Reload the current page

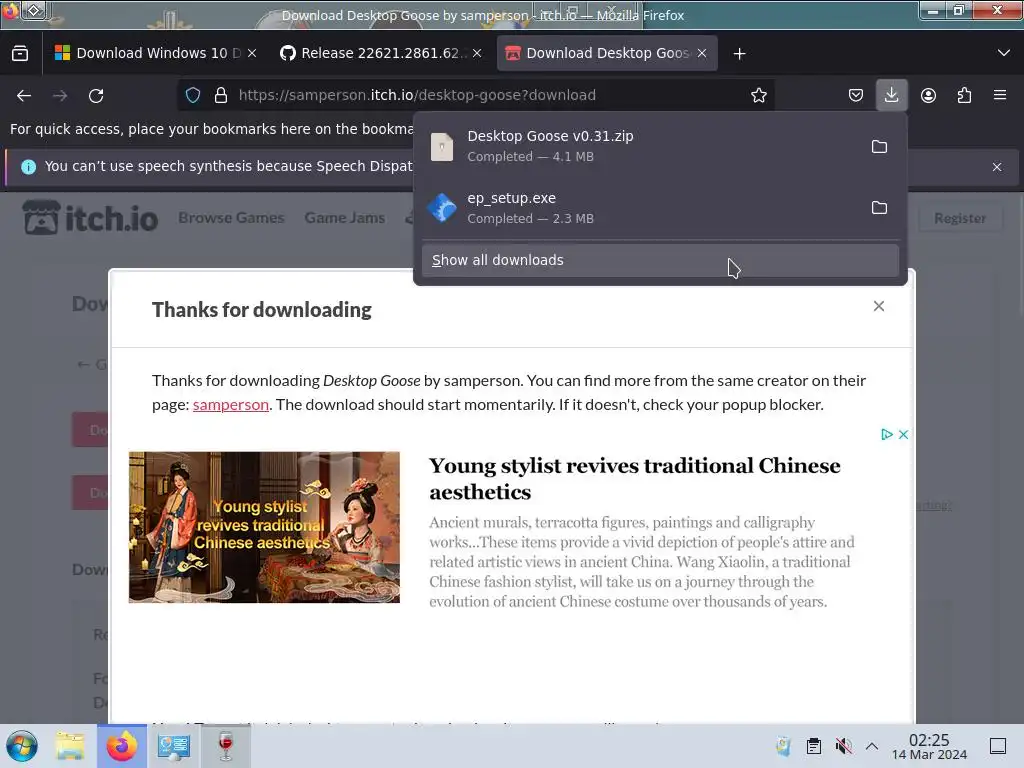point(96,95)
